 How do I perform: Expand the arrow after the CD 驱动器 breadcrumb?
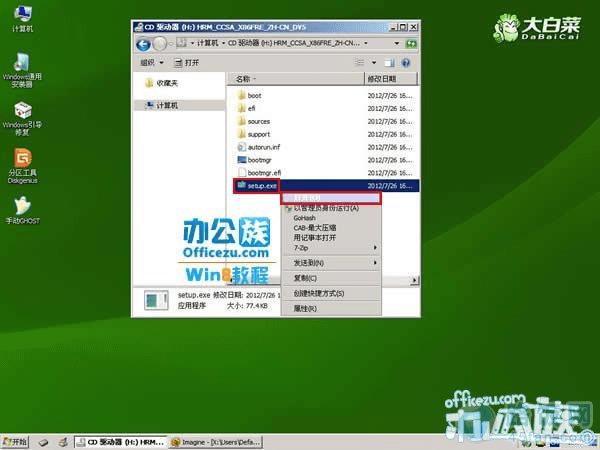[x=366, y=43]
